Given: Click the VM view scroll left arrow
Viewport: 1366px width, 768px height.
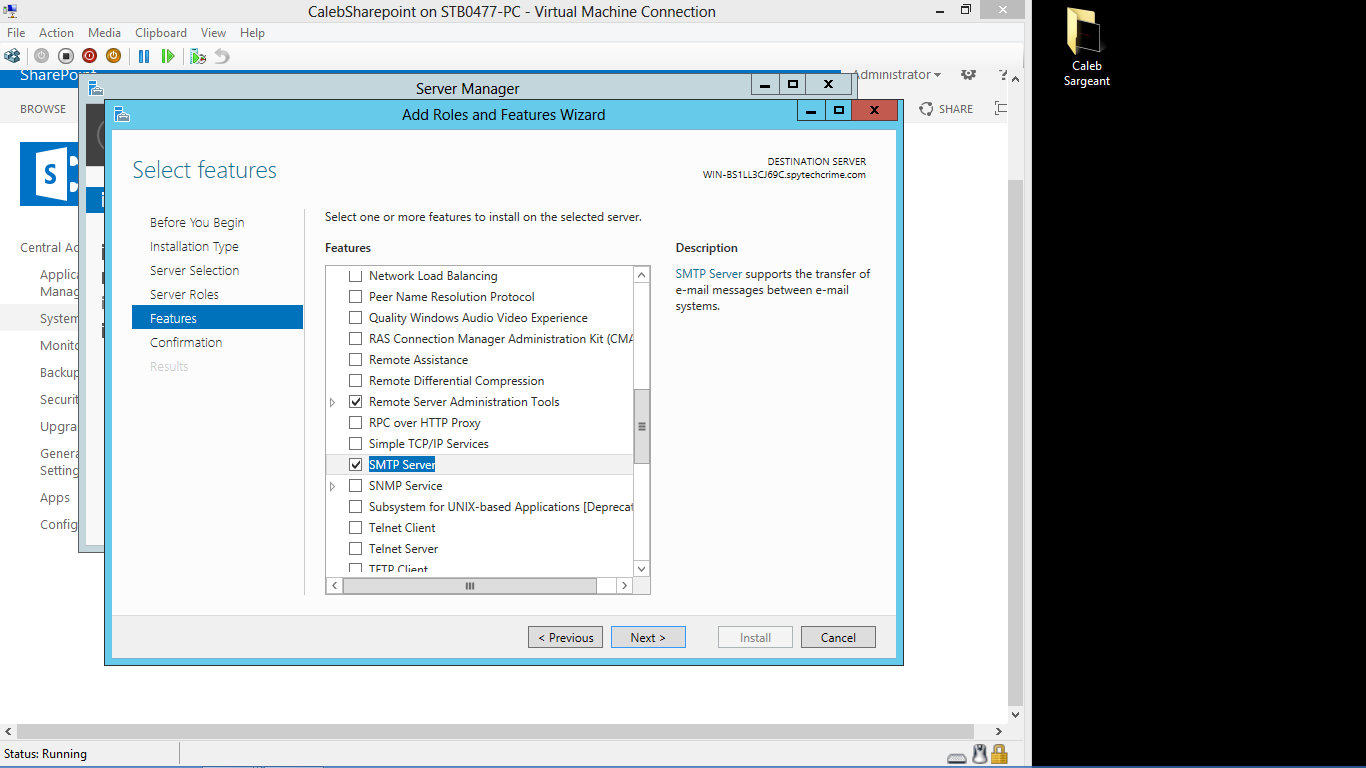Looking at the screenshot, I should pos(8,732).
